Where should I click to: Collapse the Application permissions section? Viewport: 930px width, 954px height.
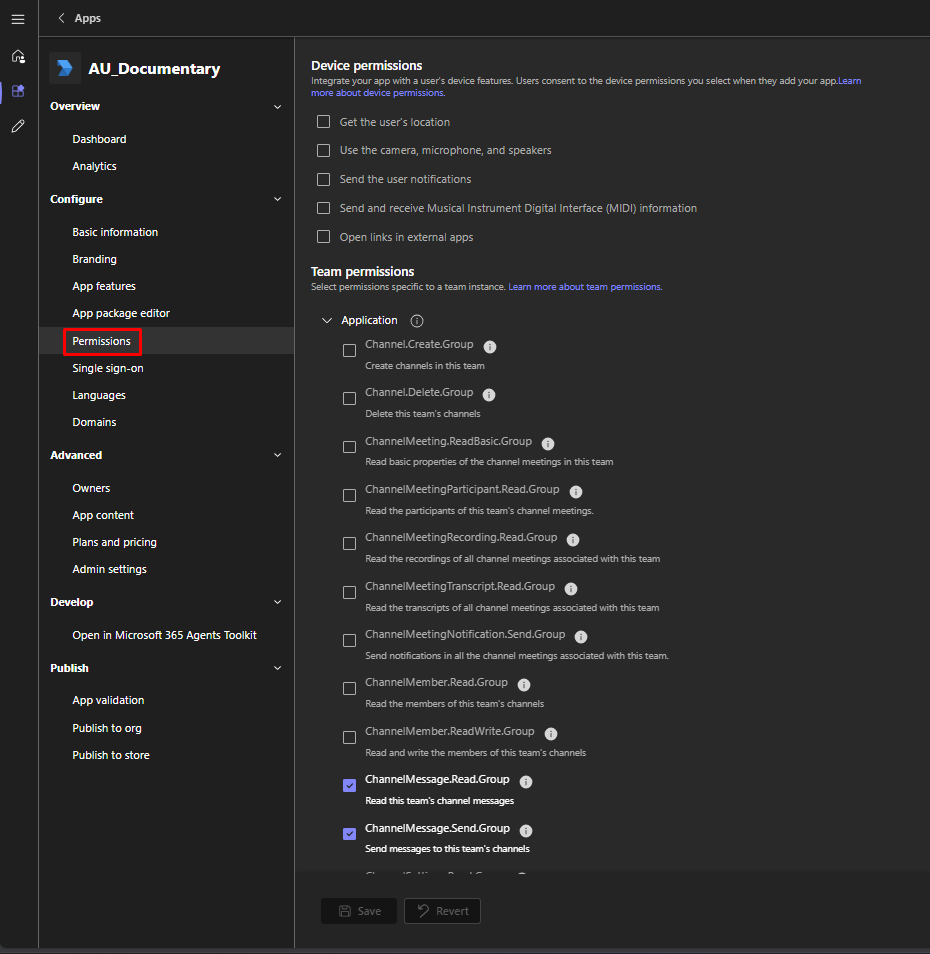coord(327,321)
